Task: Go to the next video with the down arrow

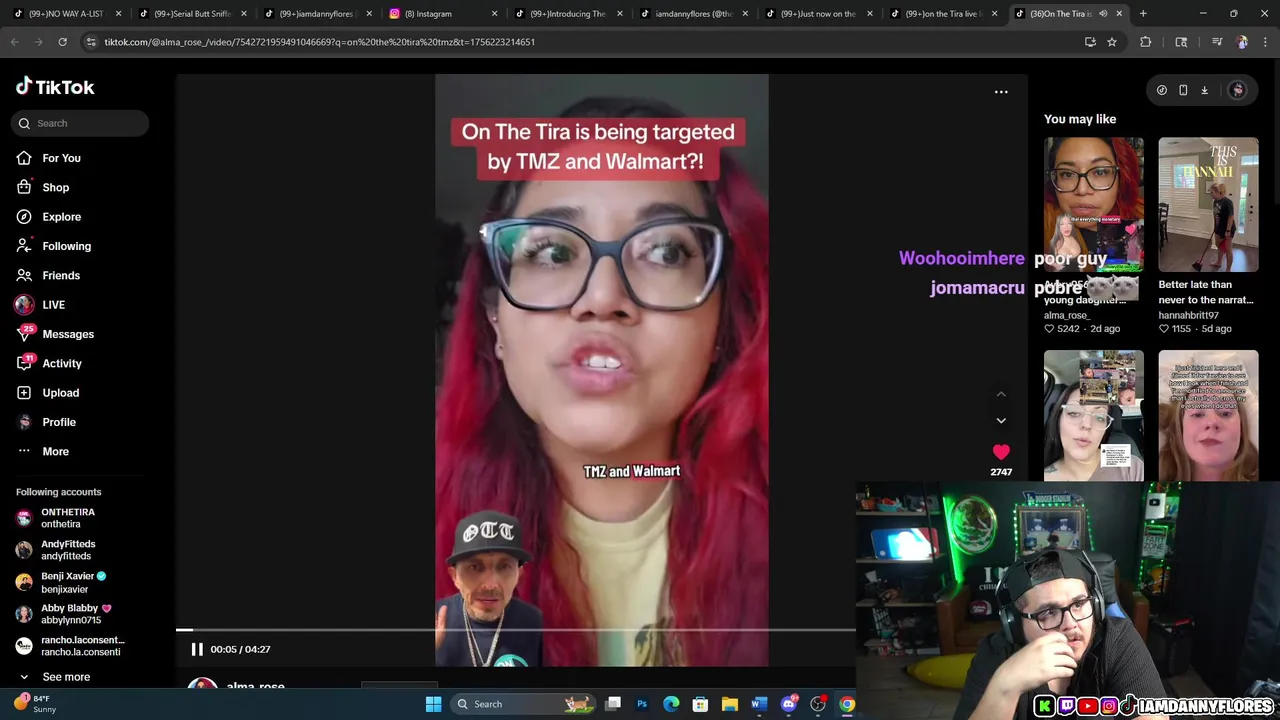Action: click(x=1001, y=421)
